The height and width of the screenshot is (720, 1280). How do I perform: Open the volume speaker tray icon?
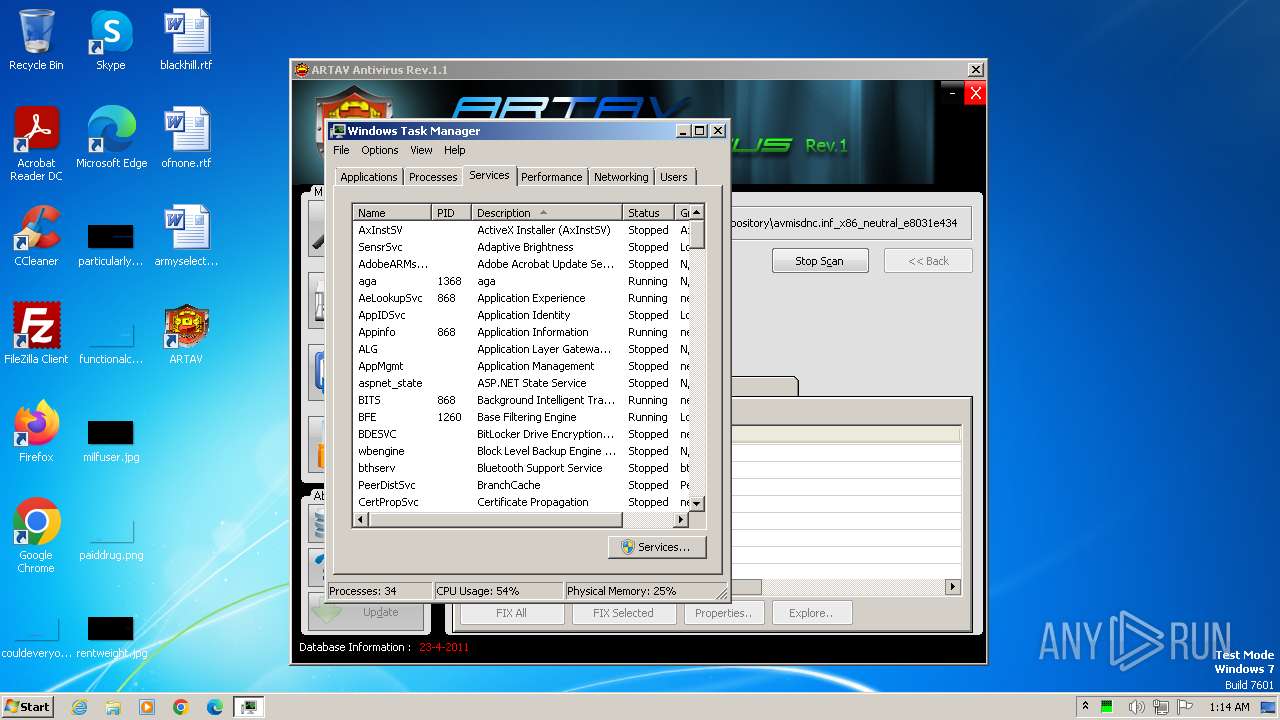[x=1137, y=707]
